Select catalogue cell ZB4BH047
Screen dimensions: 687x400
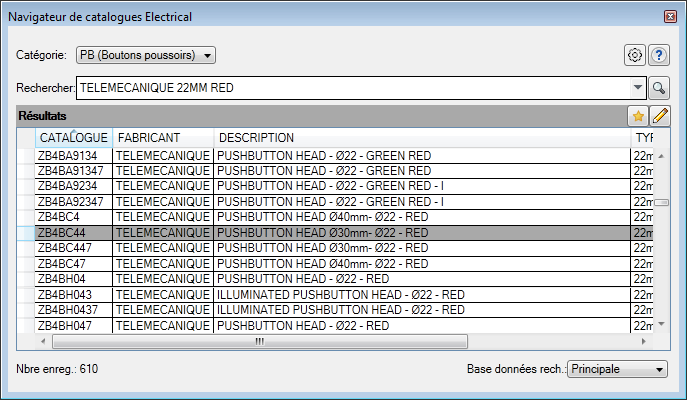pos(74,326)
